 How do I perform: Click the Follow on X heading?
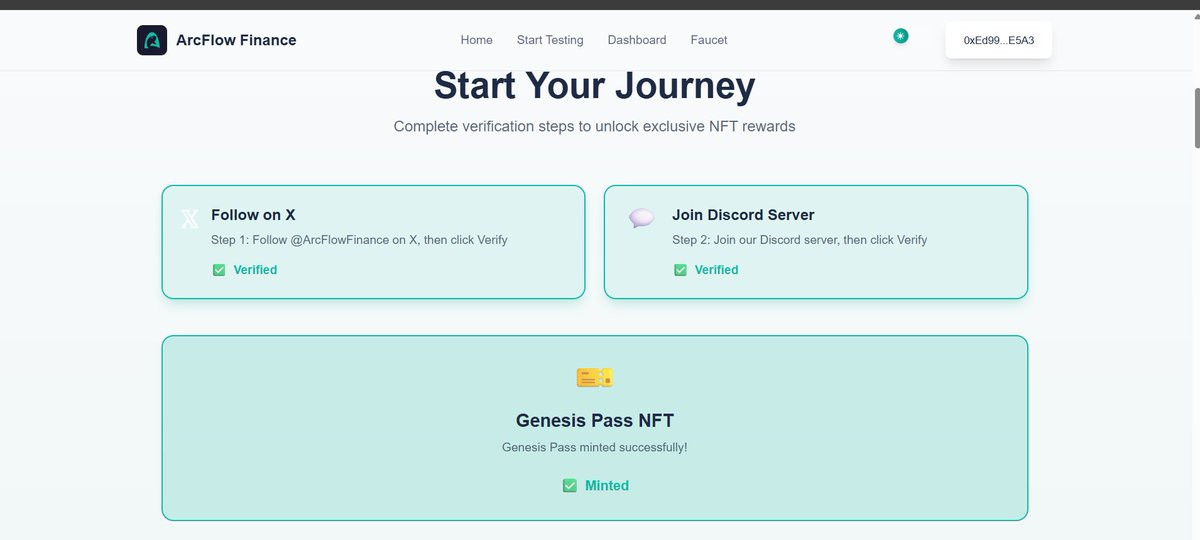point(253,215)
